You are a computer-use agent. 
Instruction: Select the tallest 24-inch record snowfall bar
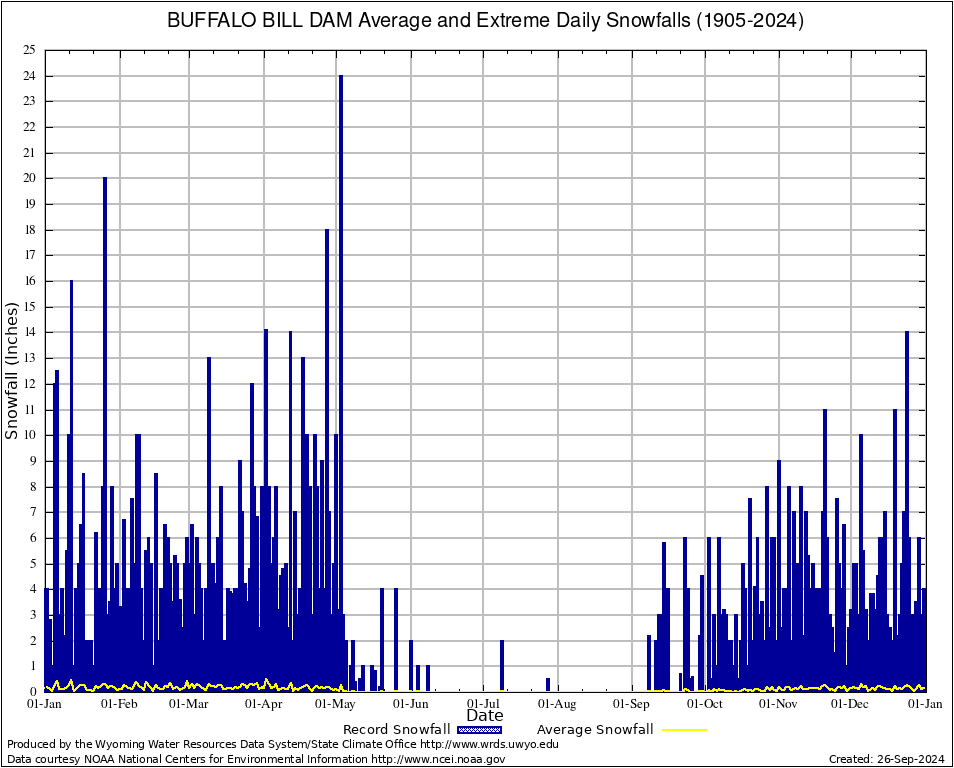pyautogui.click(x=340, y=380)
